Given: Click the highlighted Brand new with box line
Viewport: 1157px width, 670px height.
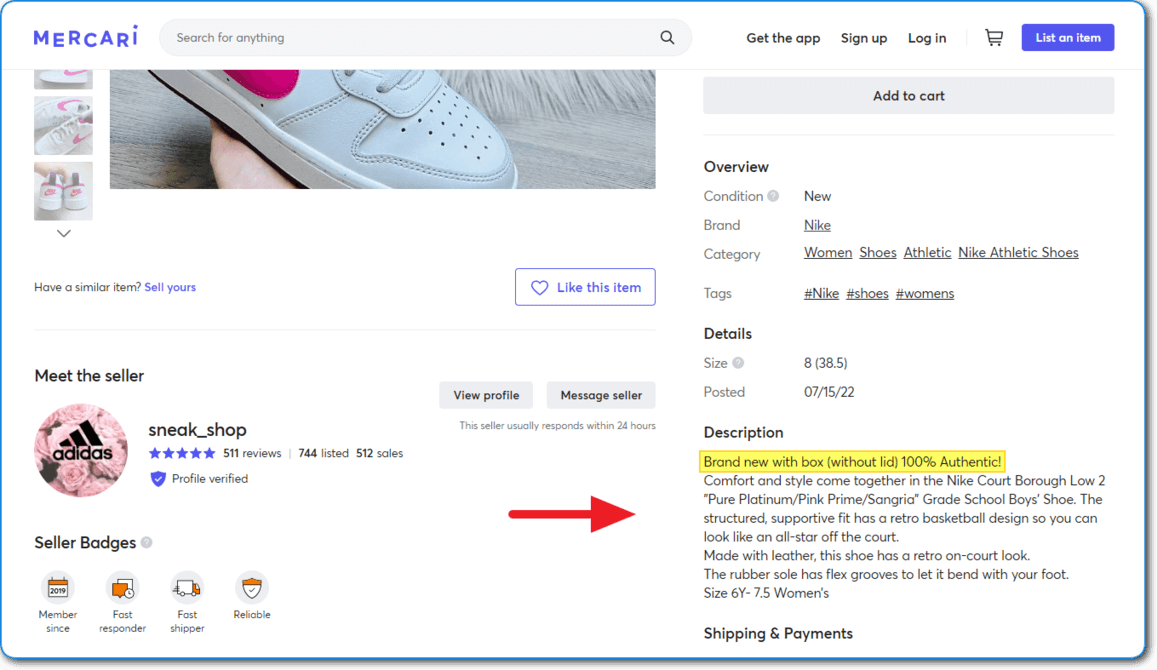Looking at the screenshot, I should coord(852,462).
